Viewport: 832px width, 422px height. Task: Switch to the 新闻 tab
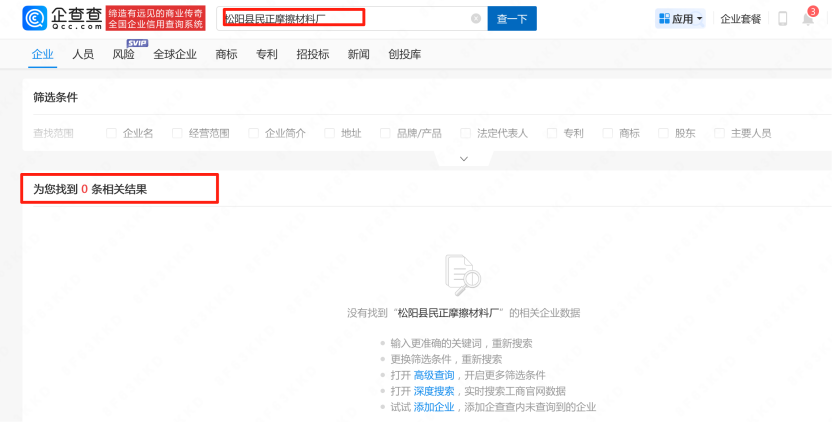tap(358, 54)
